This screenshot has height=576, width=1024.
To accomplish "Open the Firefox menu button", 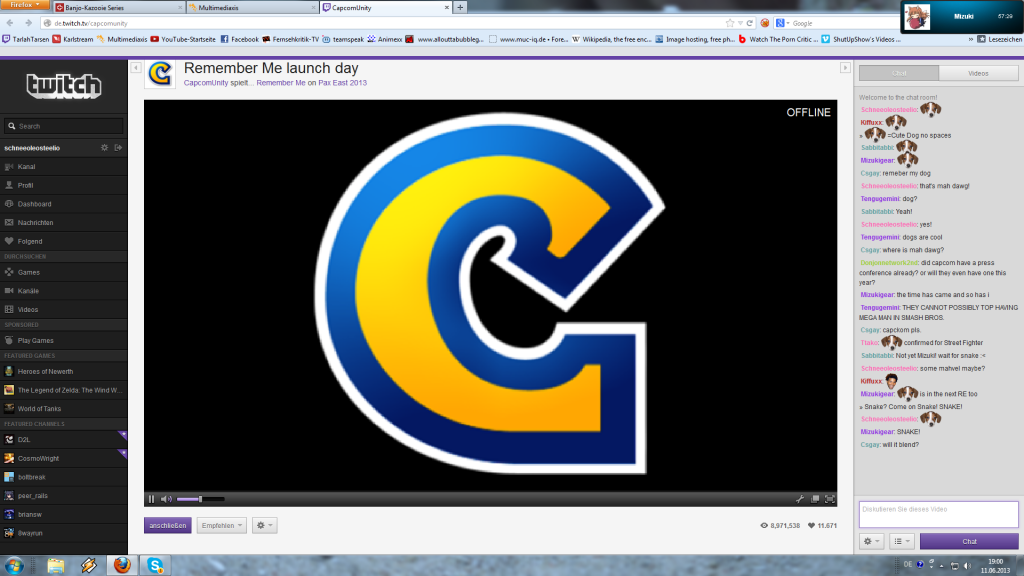I will point(24,5).
